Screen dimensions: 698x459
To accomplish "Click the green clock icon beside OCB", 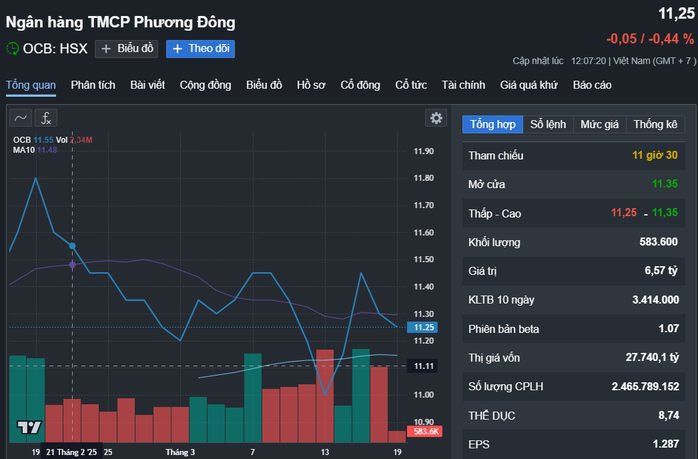I will click(x=12, y=49).
